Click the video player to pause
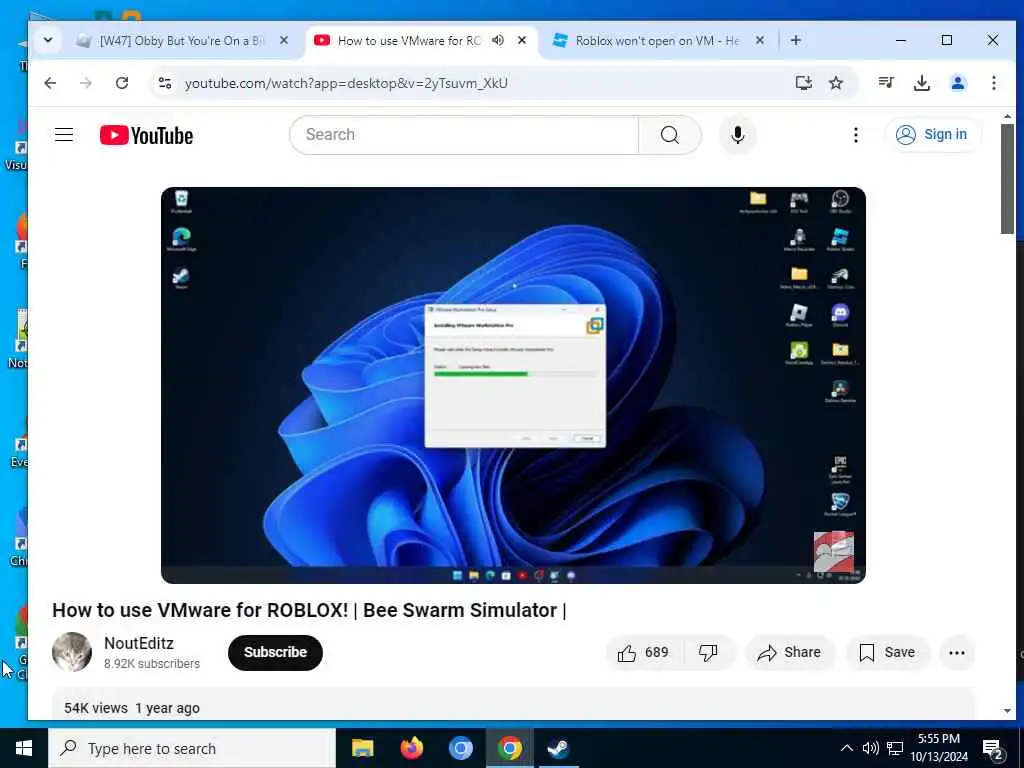 point(513,385)
